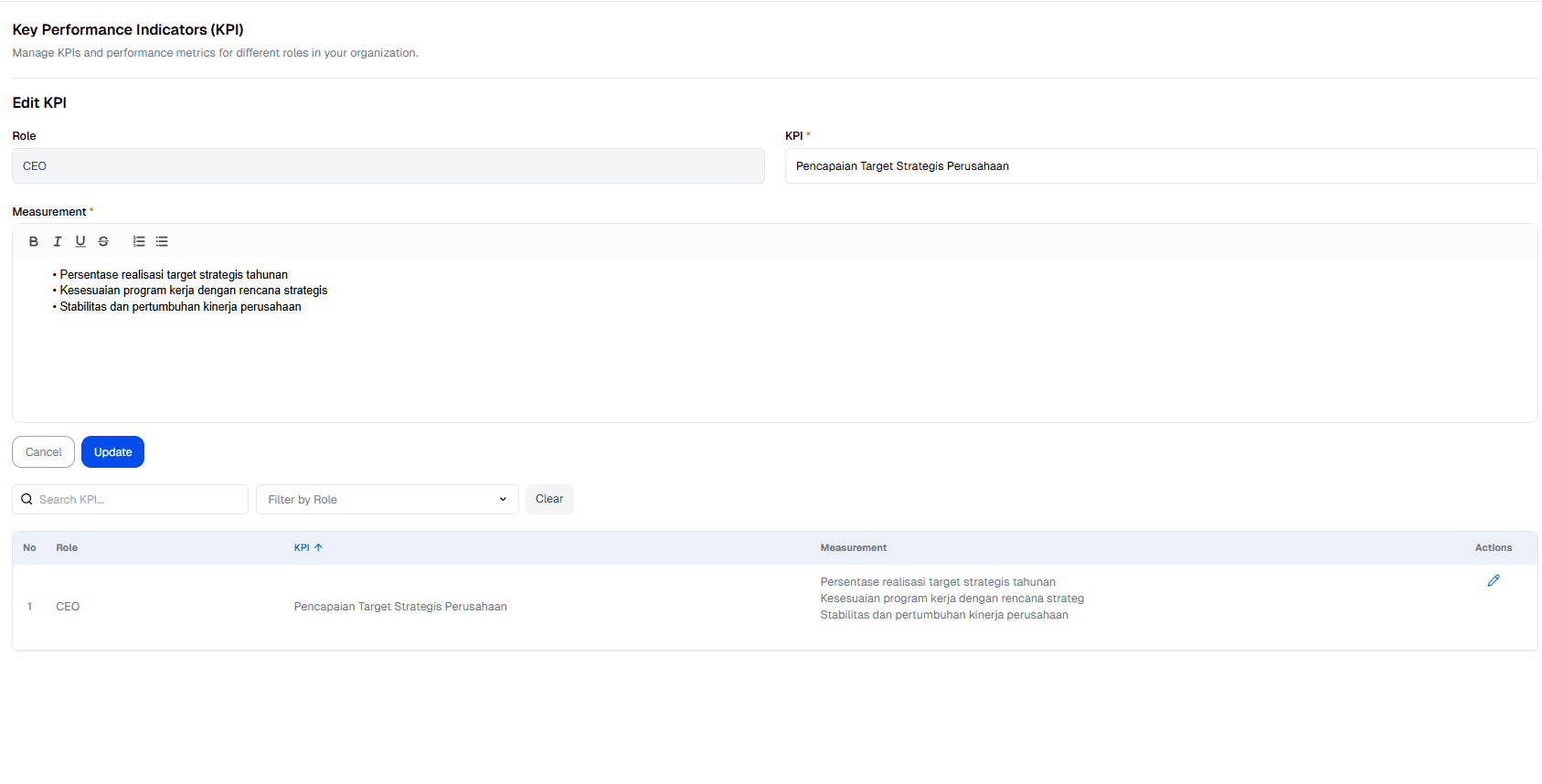
Task: Click bullet 'Kesesuaian program kerja dengan rencana strategis'
Action: tap(194, 291)
